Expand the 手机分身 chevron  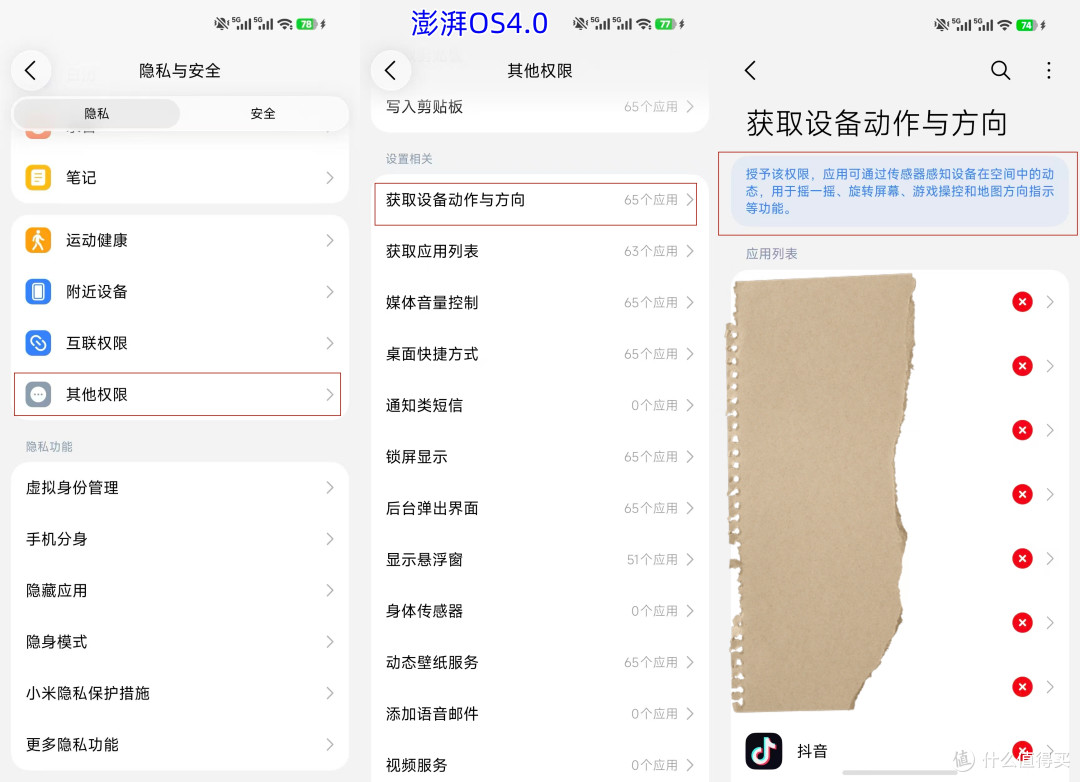tap(330, 539)
